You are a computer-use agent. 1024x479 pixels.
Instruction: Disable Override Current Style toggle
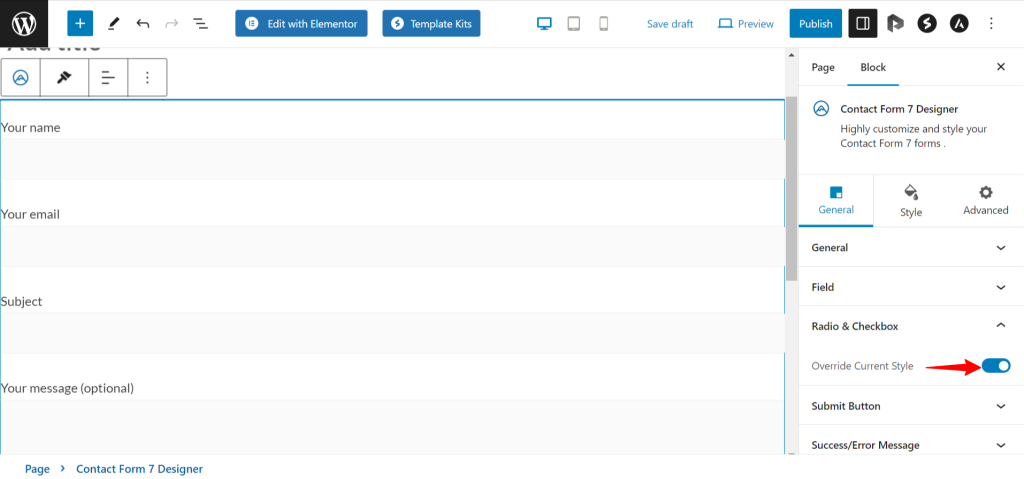click(x=995, y=366)
